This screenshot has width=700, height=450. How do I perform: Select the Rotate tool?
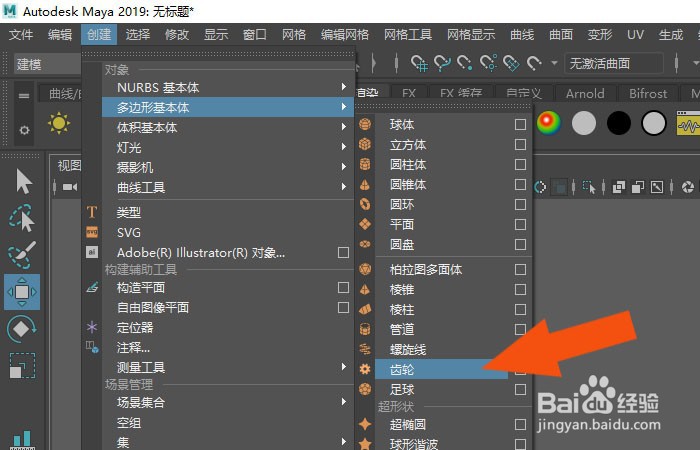(x=22, y=329)
